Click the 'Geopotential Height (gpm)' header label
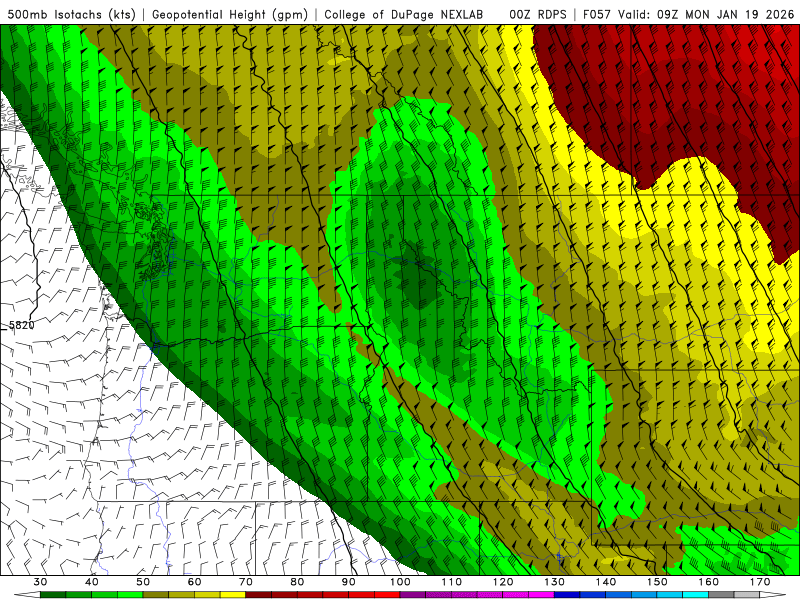This screenshot has width=800, height=600. [x=230, y=14]
